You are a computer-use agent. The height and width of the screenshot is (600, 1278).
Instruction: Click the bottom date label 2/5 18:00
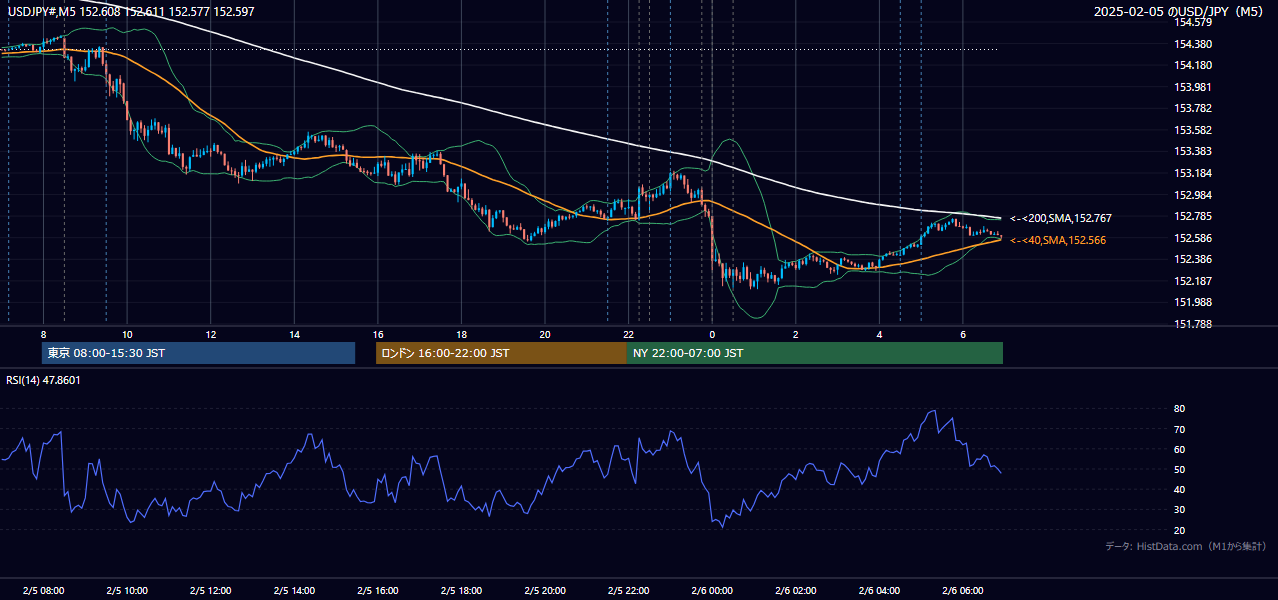coord(461,590)
